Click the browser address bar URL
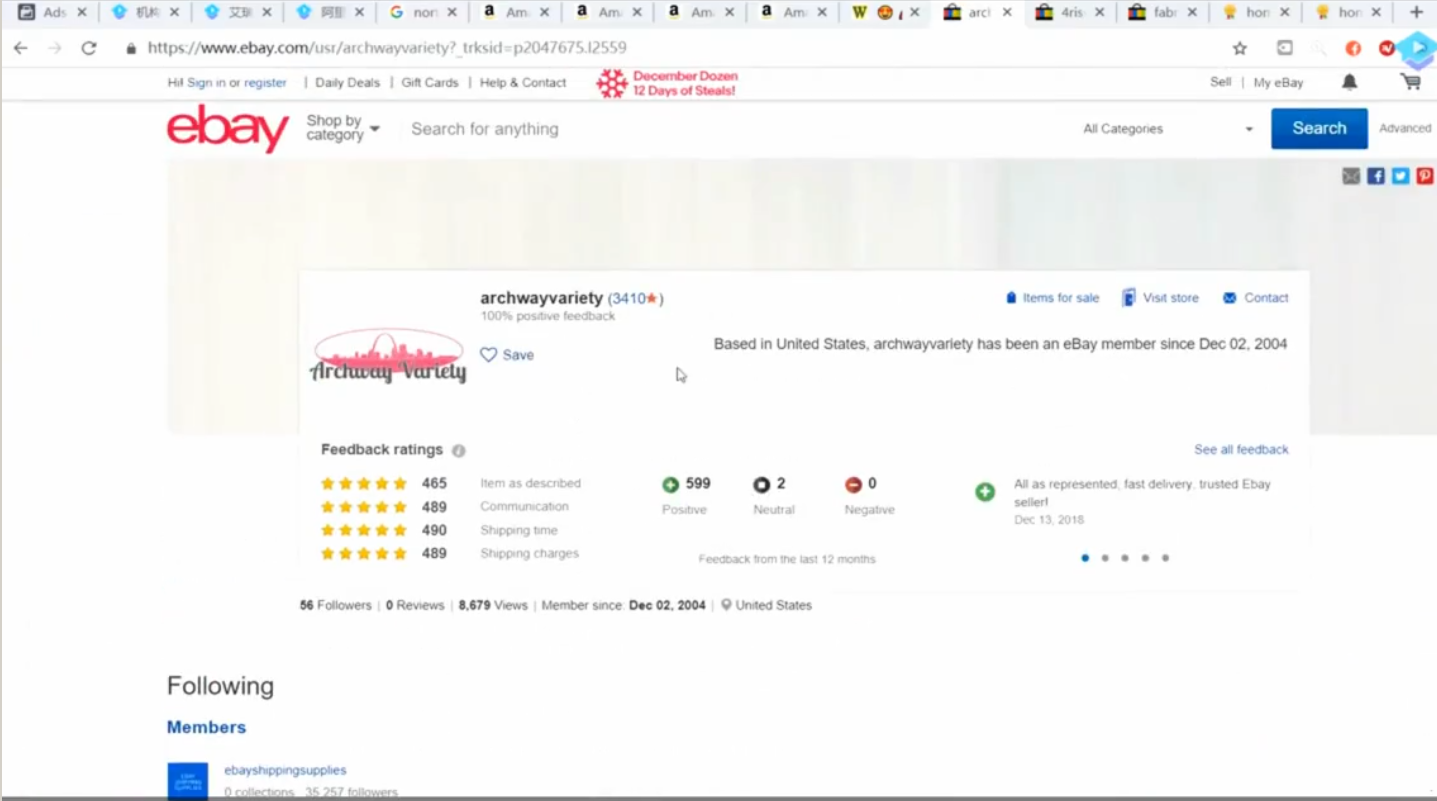This screenshot has height=801, width=1437. (387, 48)
